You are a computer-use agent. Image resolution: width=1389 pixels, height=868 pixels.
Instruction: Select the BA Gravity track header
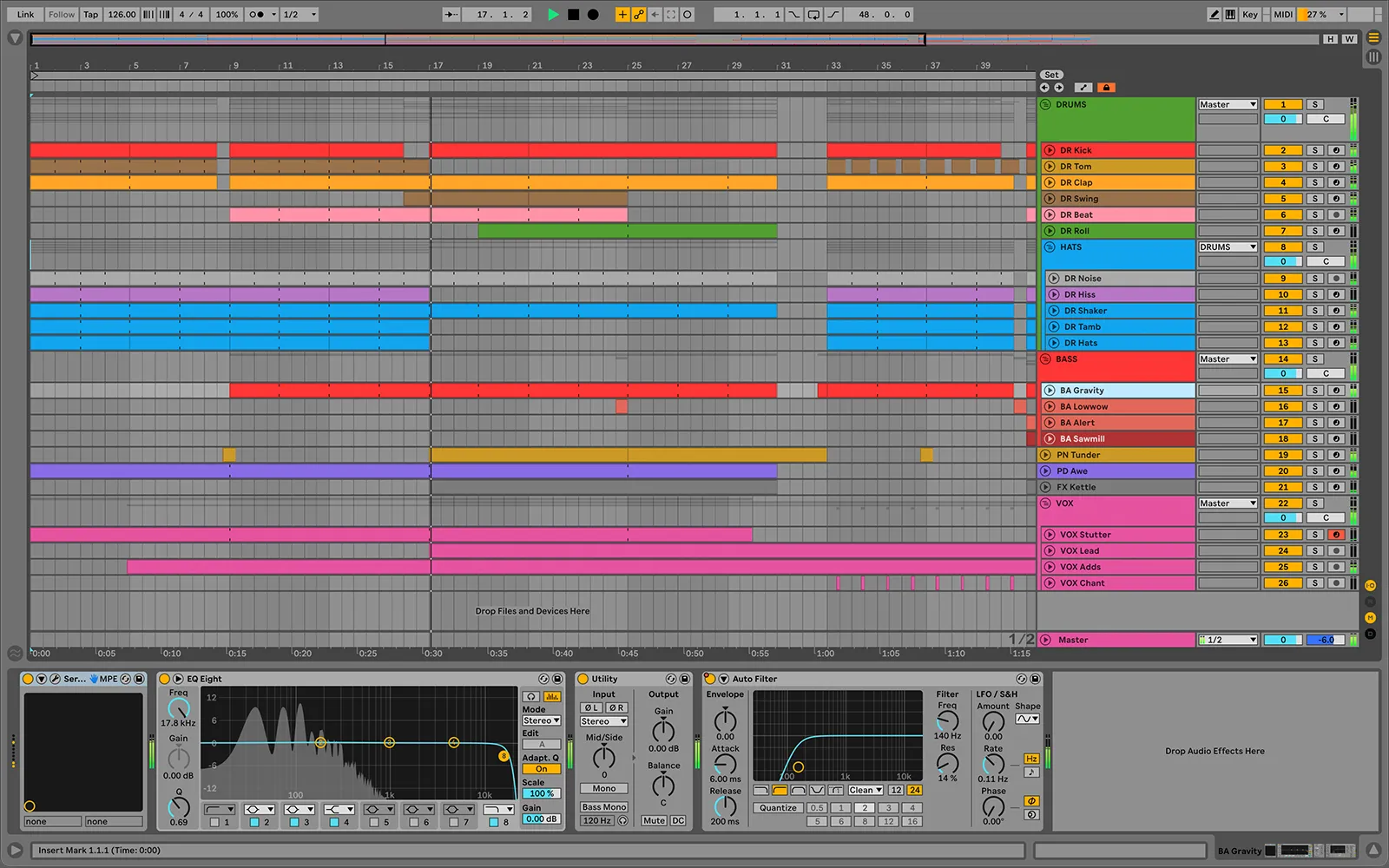coord(1117,391)
